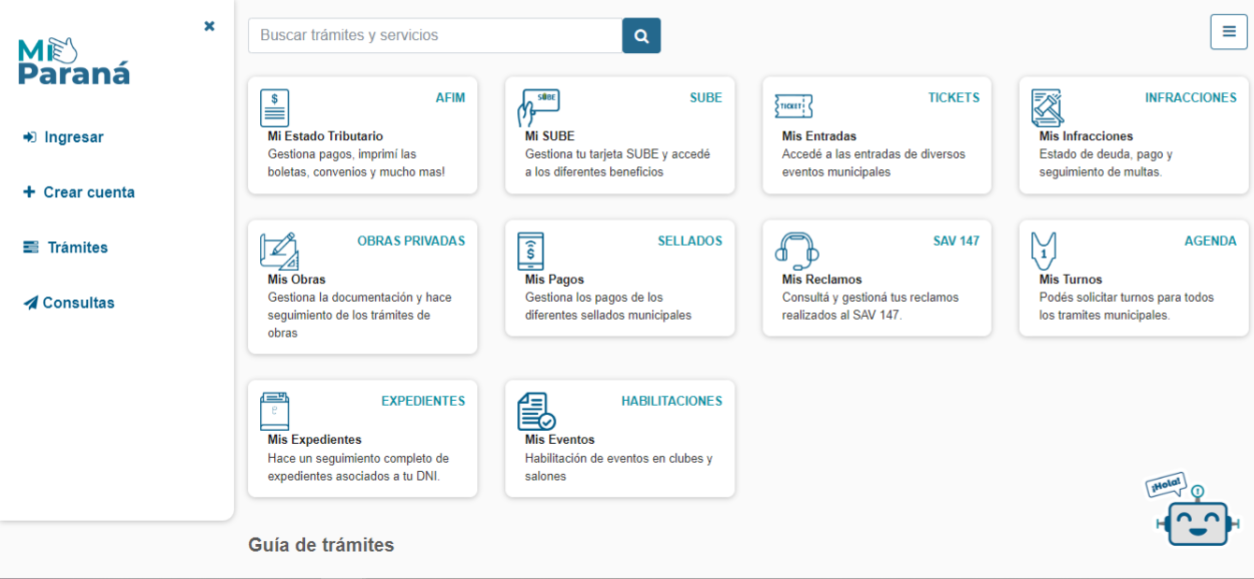Click the turn number icon for Mis Turnos
1254x579 pixels.
pos(1044,250)
